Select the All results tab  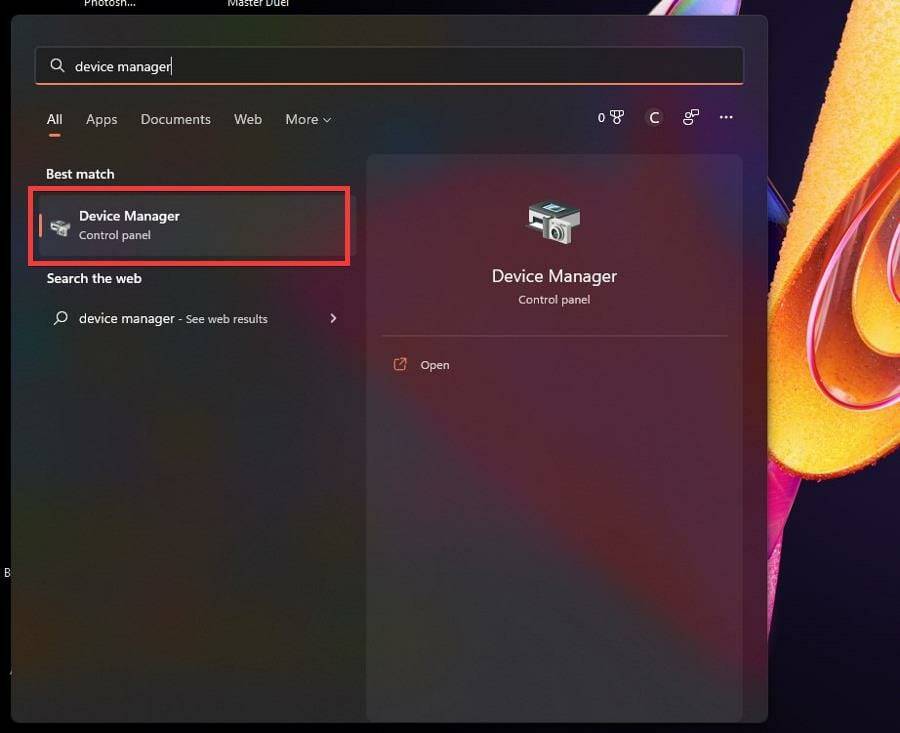(x=54, y=119)
